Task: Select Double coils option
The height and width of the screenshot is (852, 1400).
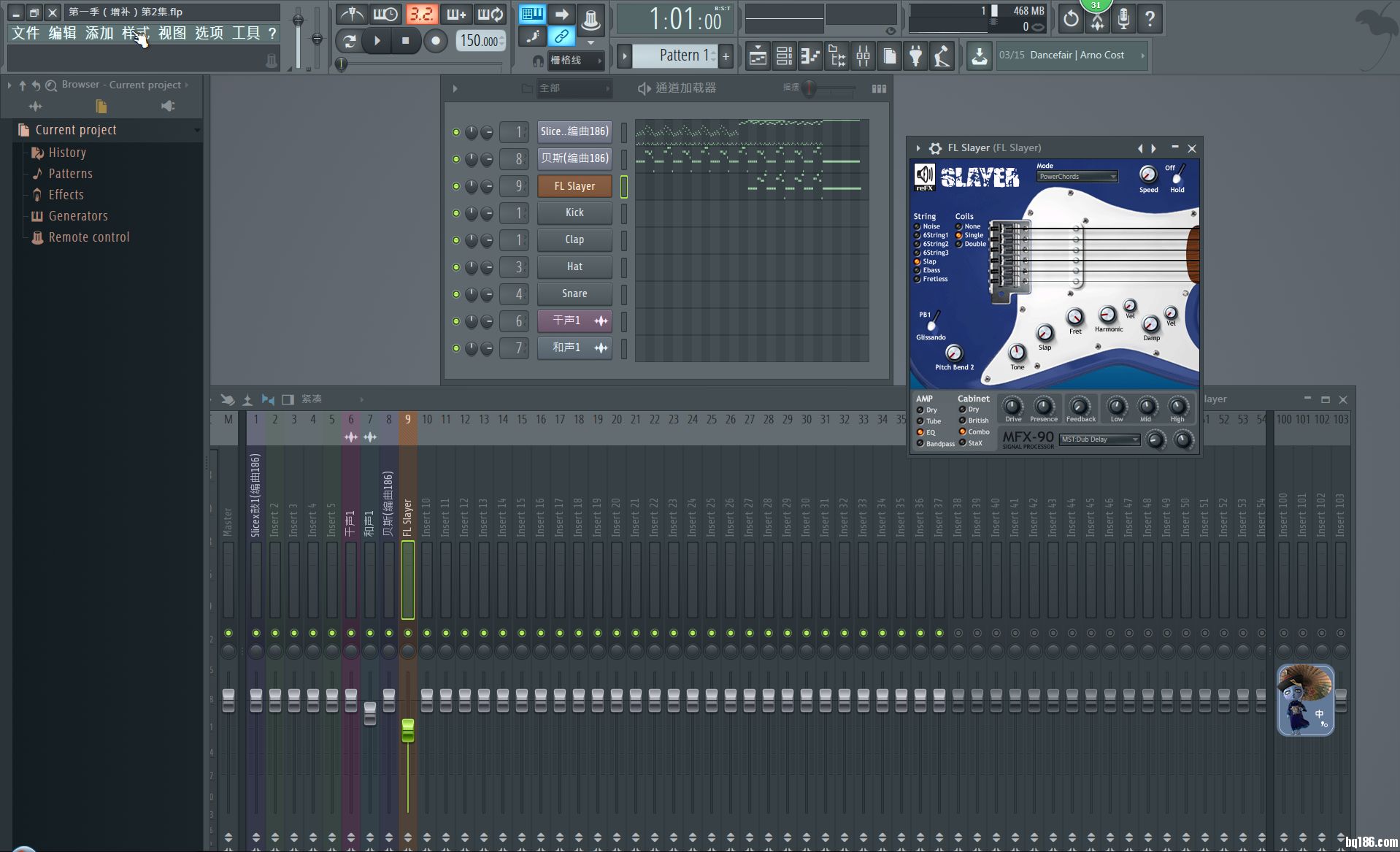Action: (x=971, y=244)
